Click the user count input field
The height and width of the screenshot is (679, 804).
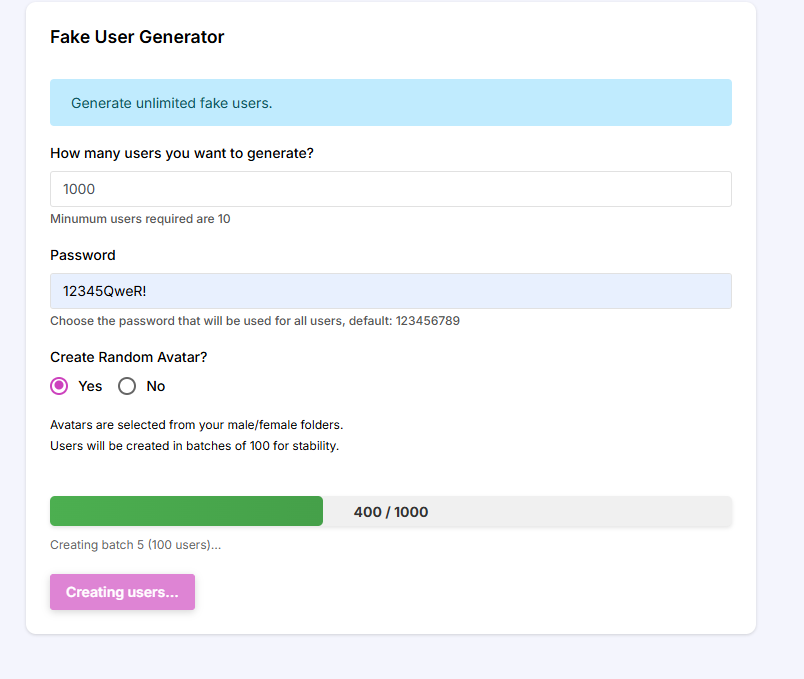coord(390,189)
